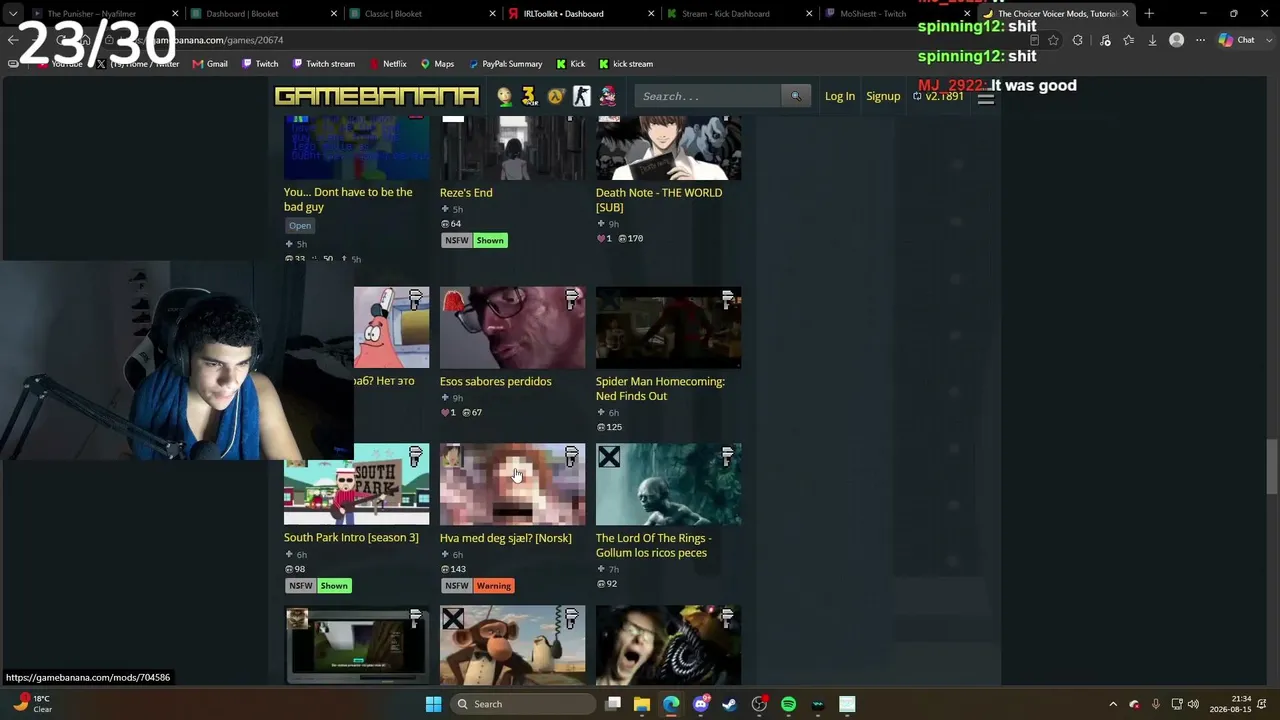Open the Edge downloads icon
Screen dimensions: 1280x720
(1152, 40)
